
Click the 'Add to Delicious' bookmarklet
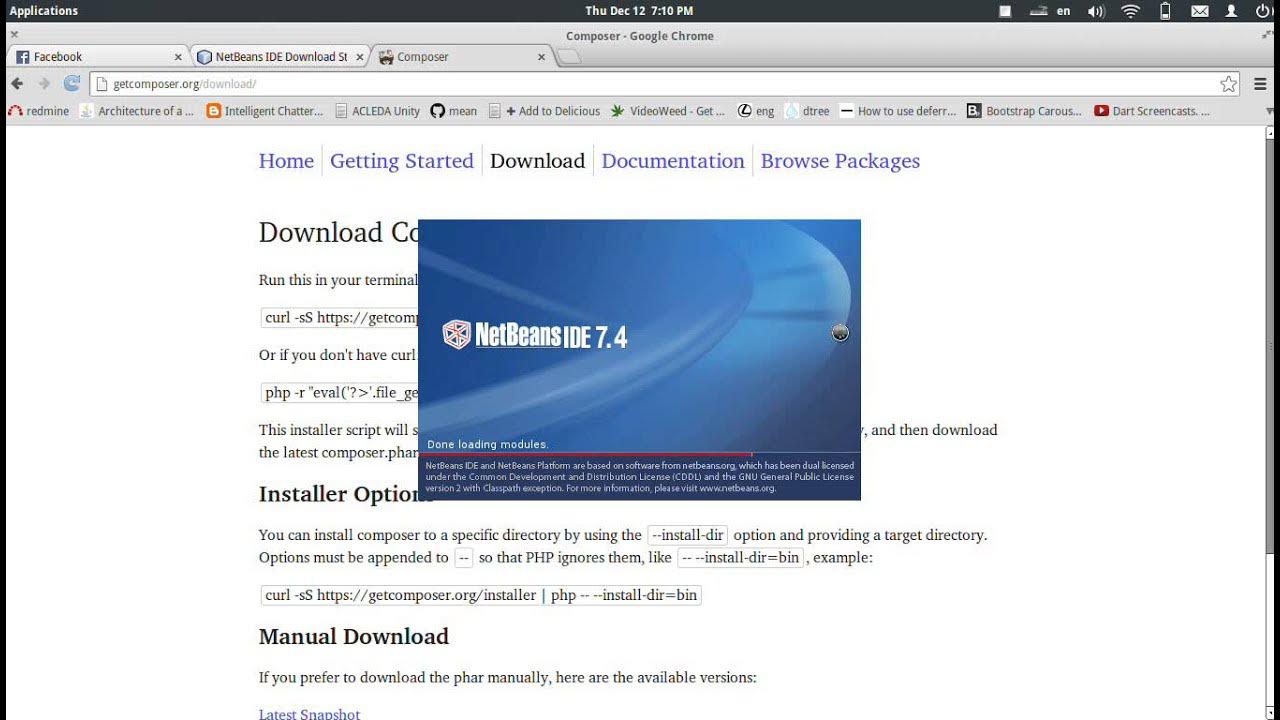(x=544, y=111)
